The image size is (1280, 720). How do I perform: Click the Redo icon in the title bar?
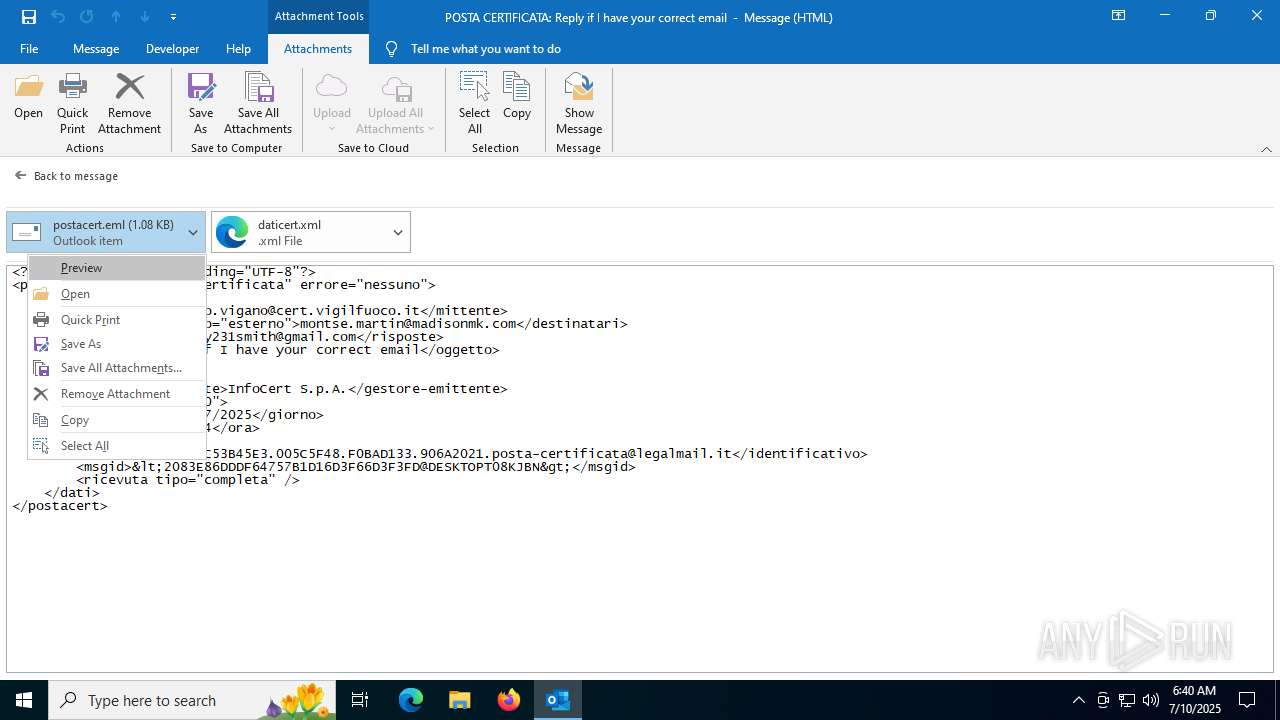(x=87, y=17)
